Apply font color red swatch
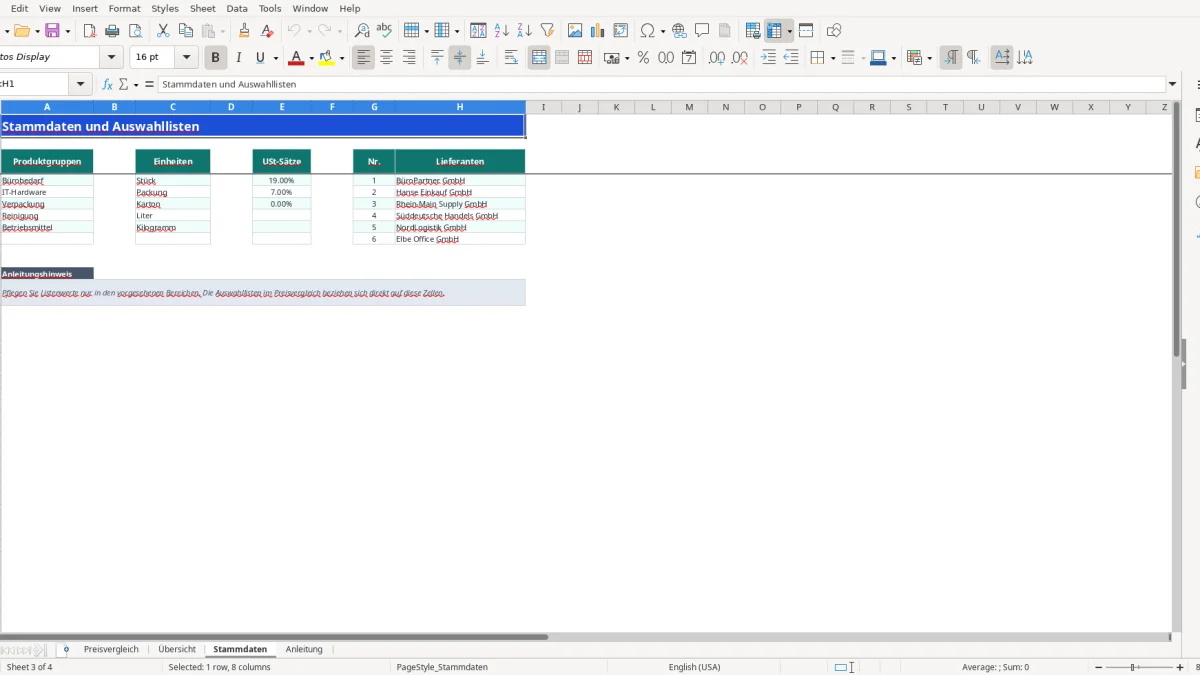 [295, 58]
